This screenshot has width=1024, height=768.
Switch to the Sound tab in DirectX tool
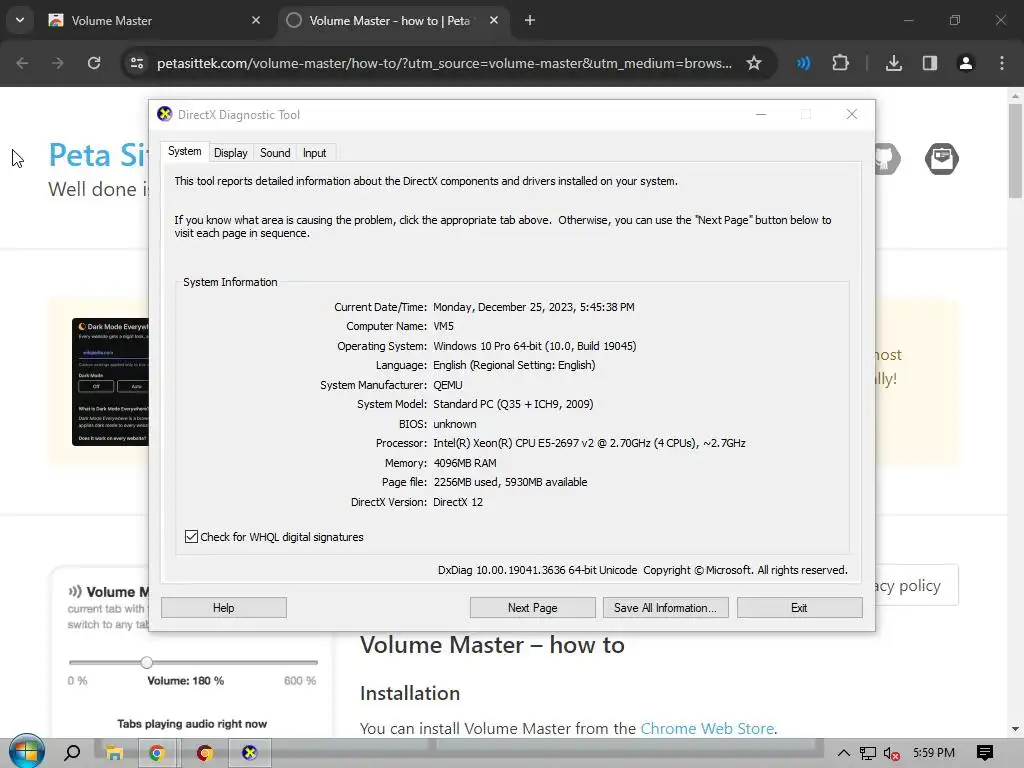[x=275, y=153]
